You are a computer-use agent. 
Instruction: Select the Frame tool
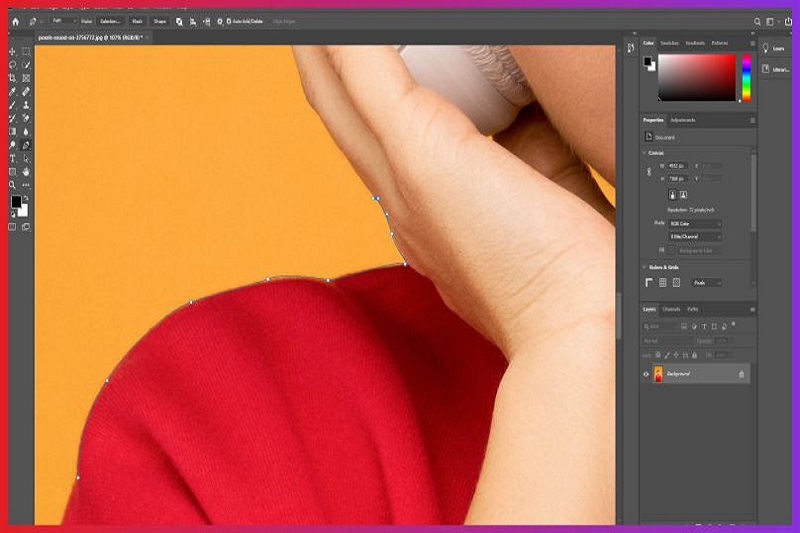[26, 78]
